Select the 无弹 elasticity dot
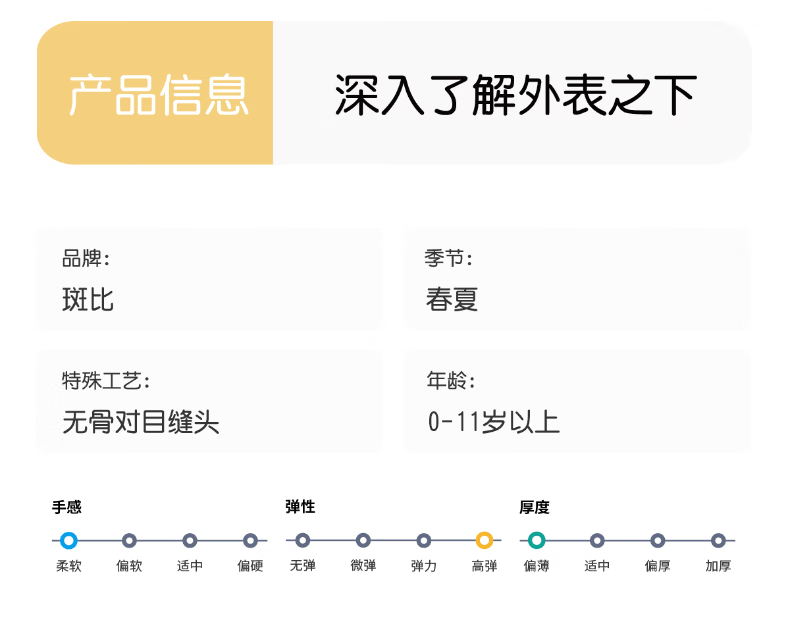The width and height of the screenshot is (790, 620). [x=302, y=541]
